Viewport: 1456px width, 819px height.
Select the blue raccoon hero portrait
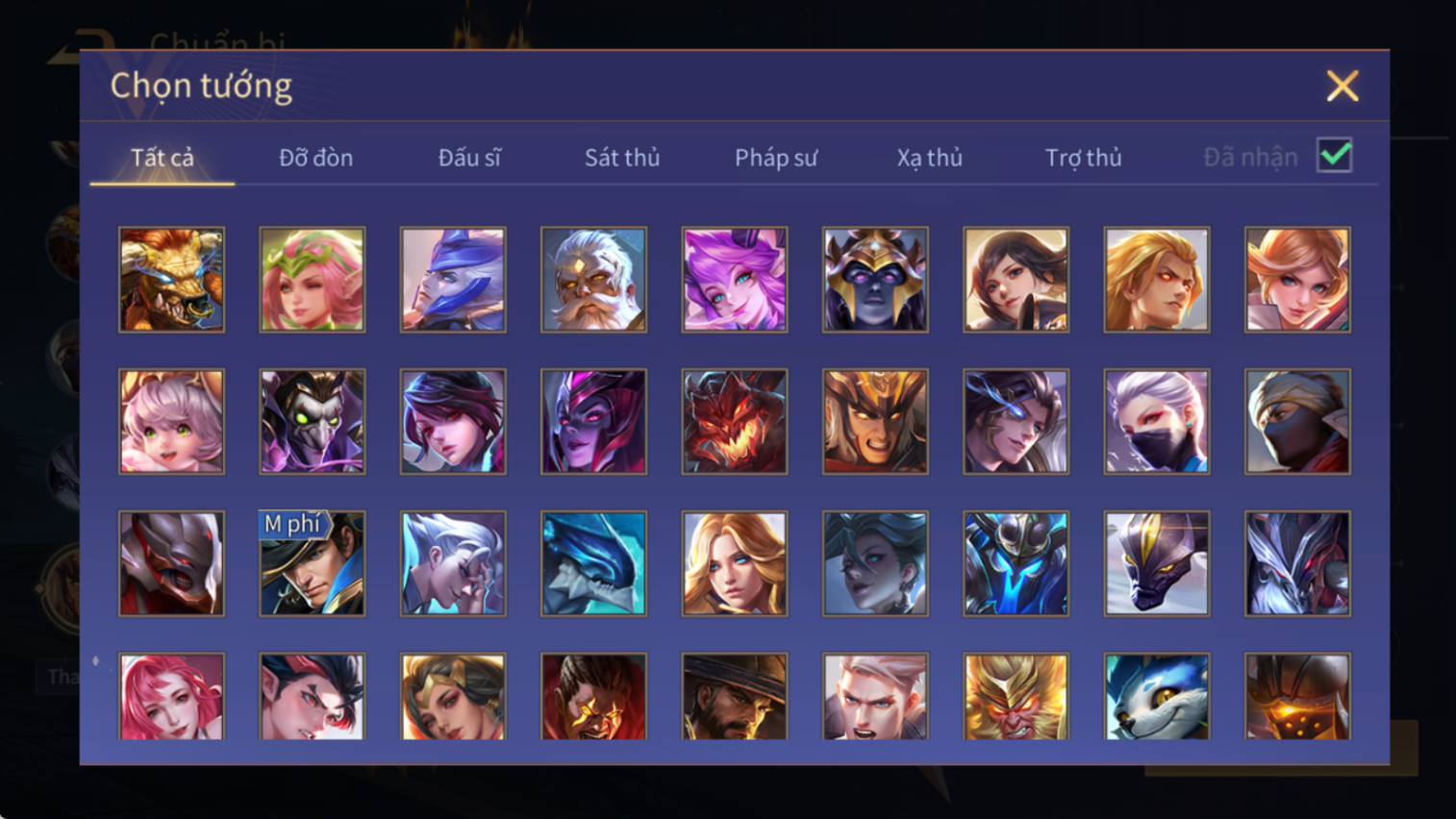click(1156, 697)
